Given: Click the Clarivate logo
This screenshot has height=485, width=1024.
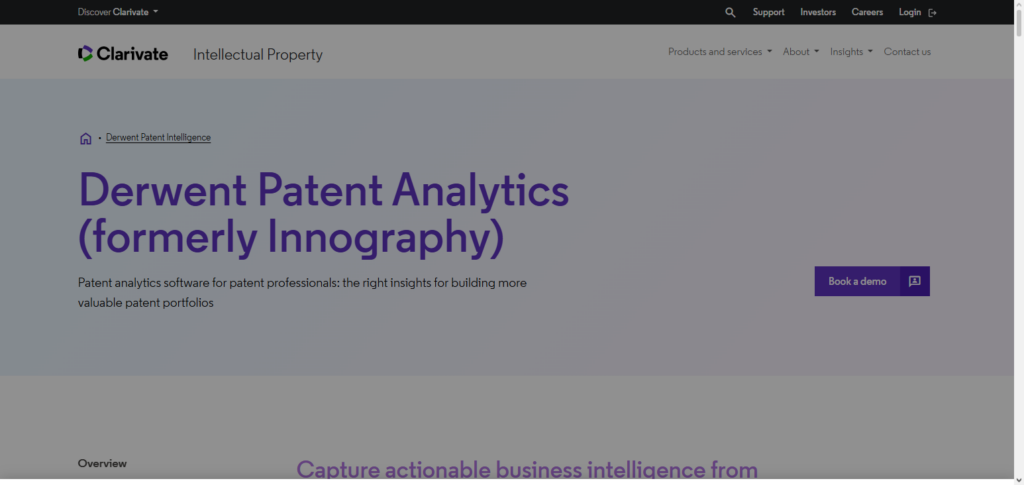Looking at the screenshot, I should (x=123, y=54).
